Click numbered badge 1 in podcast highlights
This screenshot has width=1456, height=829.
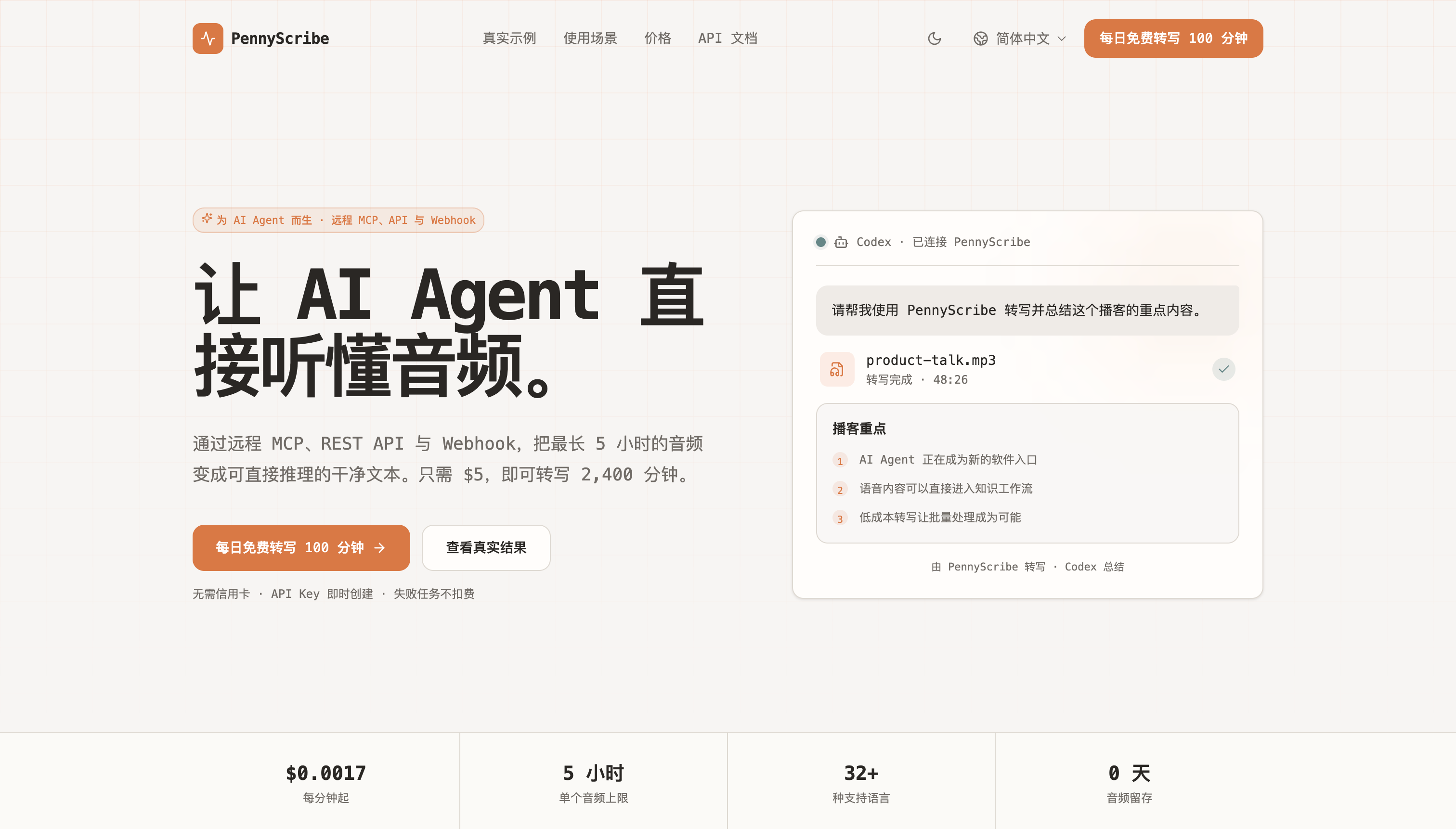840,461
